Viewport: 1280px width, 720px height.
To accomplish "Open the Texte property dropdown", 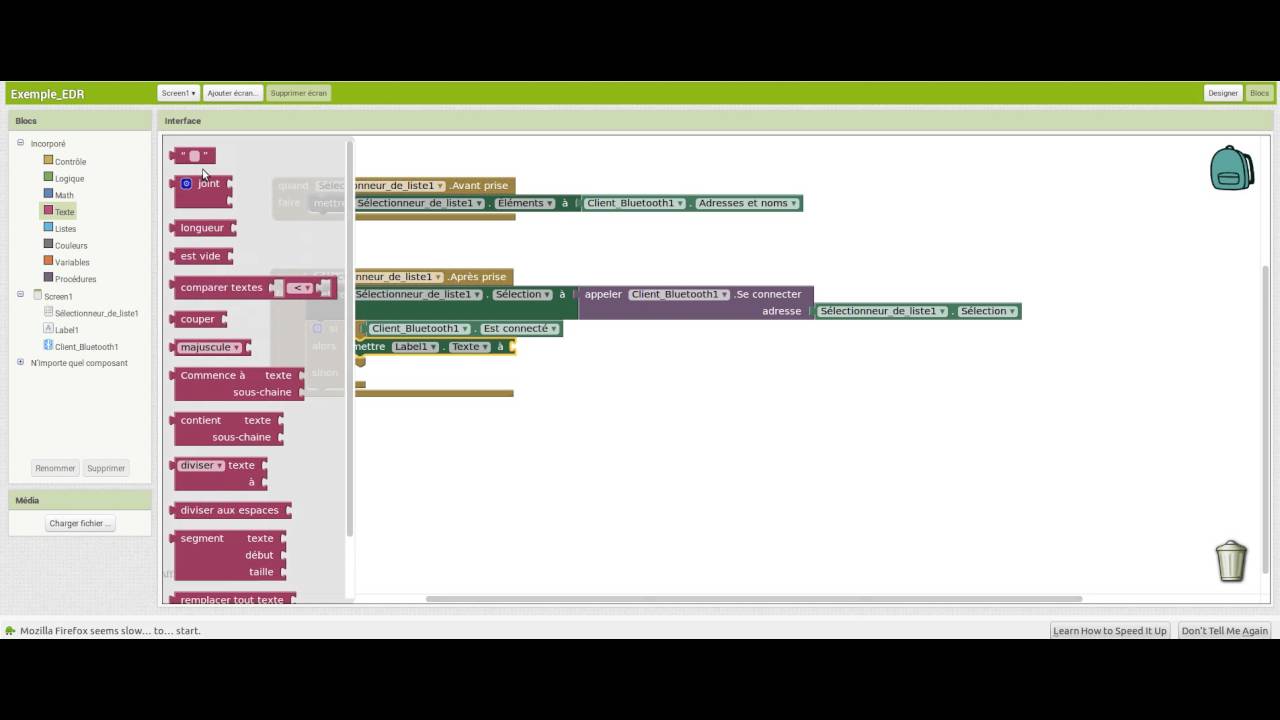I will click(470, 347).
